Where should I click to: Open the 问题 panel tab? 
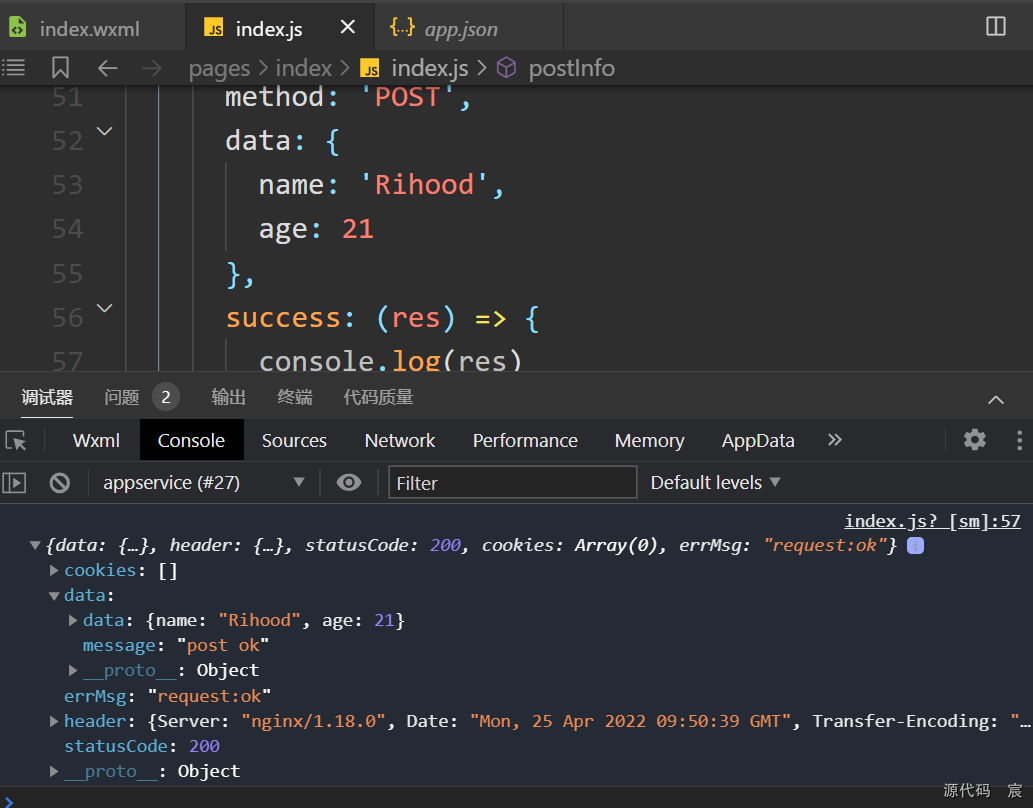click(x=122, y=397)
